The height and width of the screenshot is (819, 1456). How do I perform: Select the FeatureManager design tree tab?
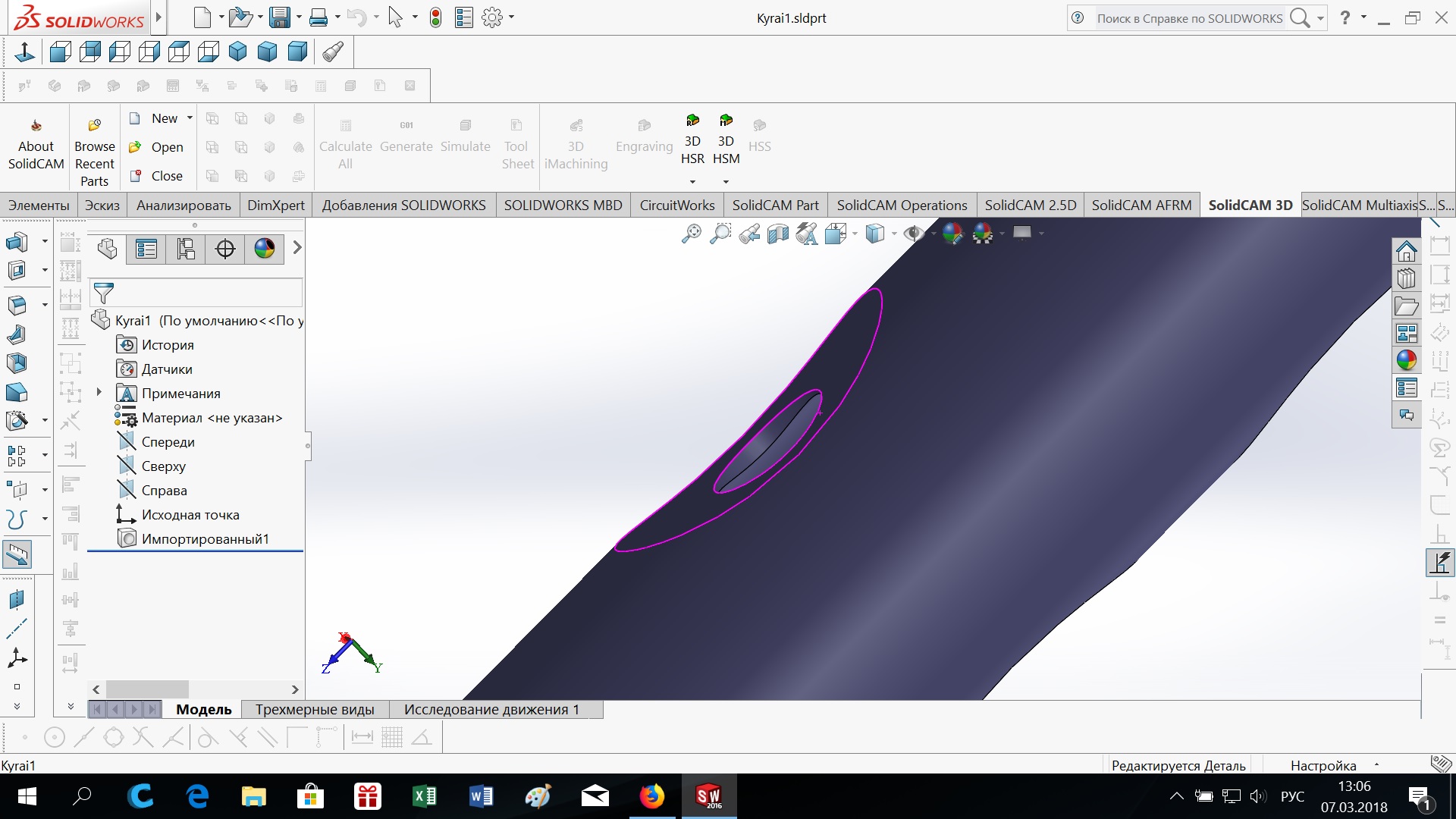coord(107,249)
